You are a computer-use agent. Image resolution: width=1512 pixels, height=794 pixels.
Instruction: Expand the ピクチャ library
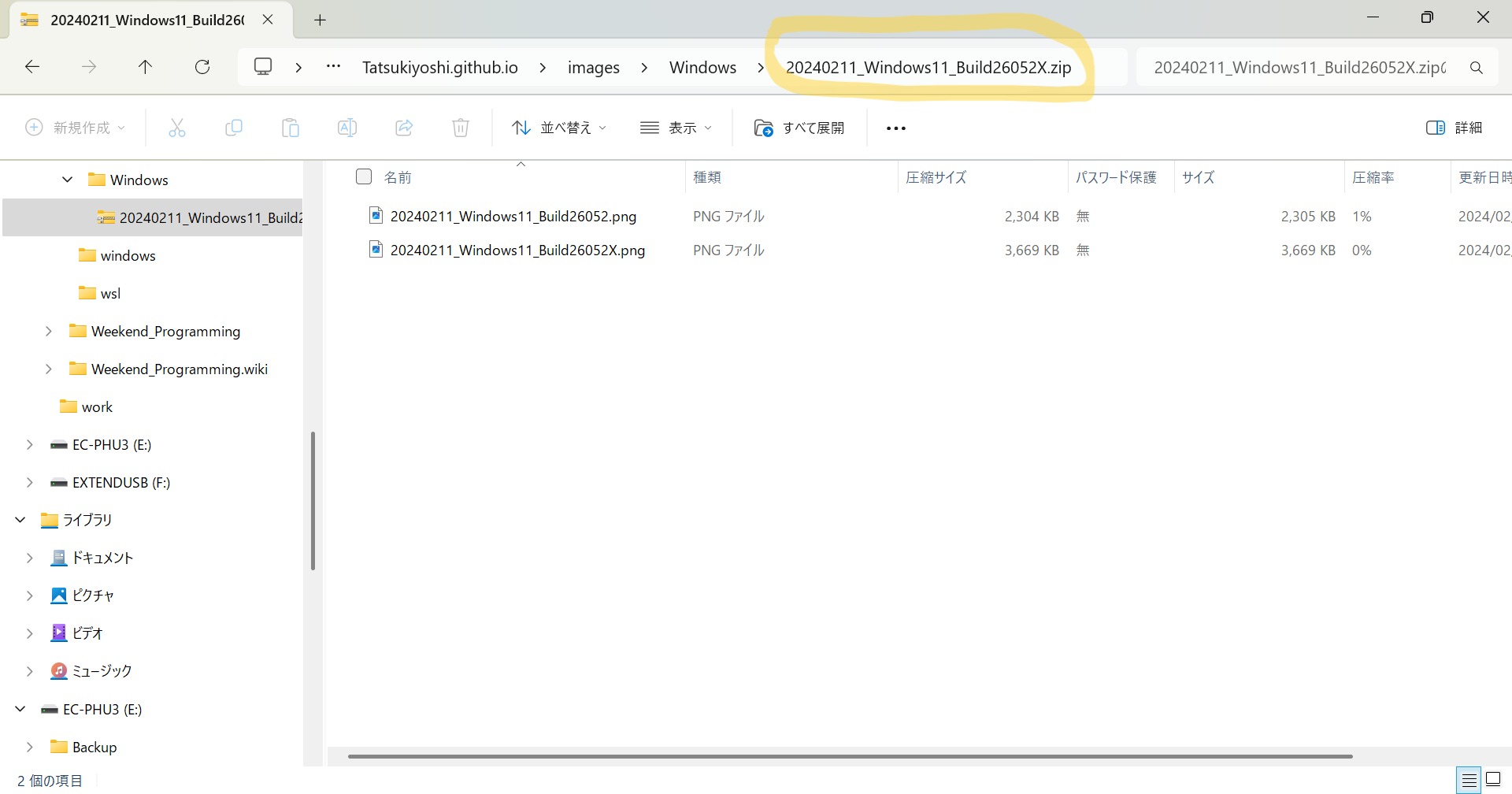click(x=30, y=595)
